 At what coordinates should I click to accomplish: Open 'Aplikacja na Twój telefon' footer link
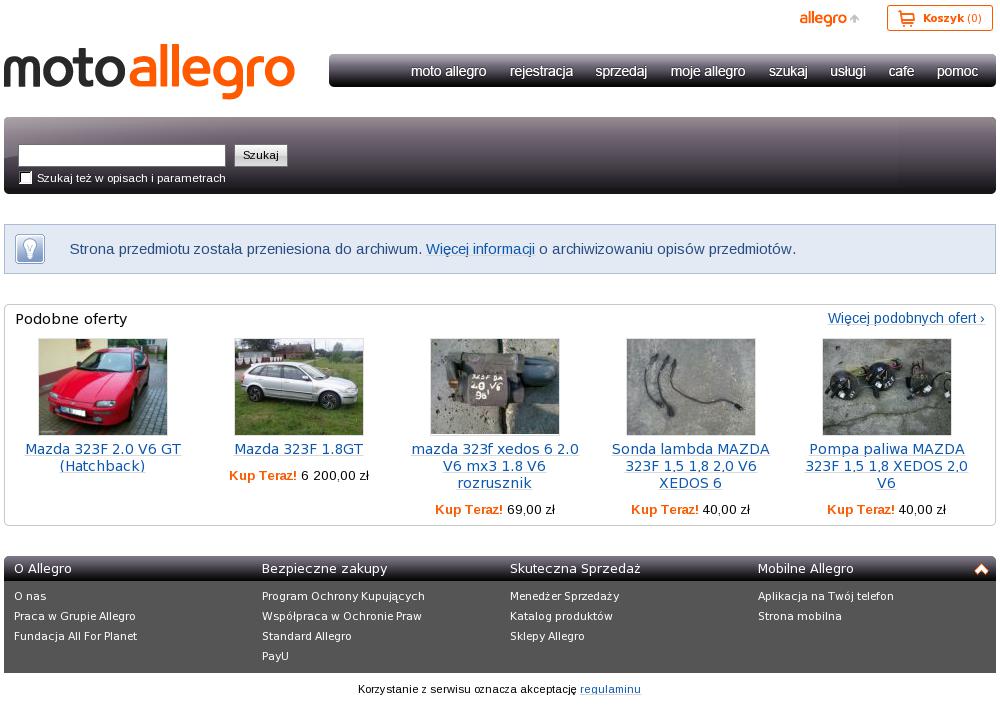(825, 596)
